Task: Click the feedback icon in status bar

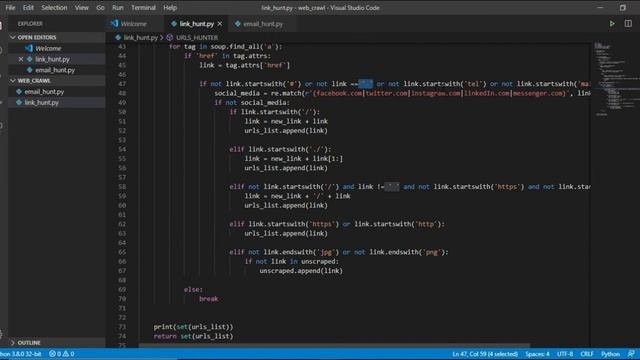Action: click(x=631, y=354)
